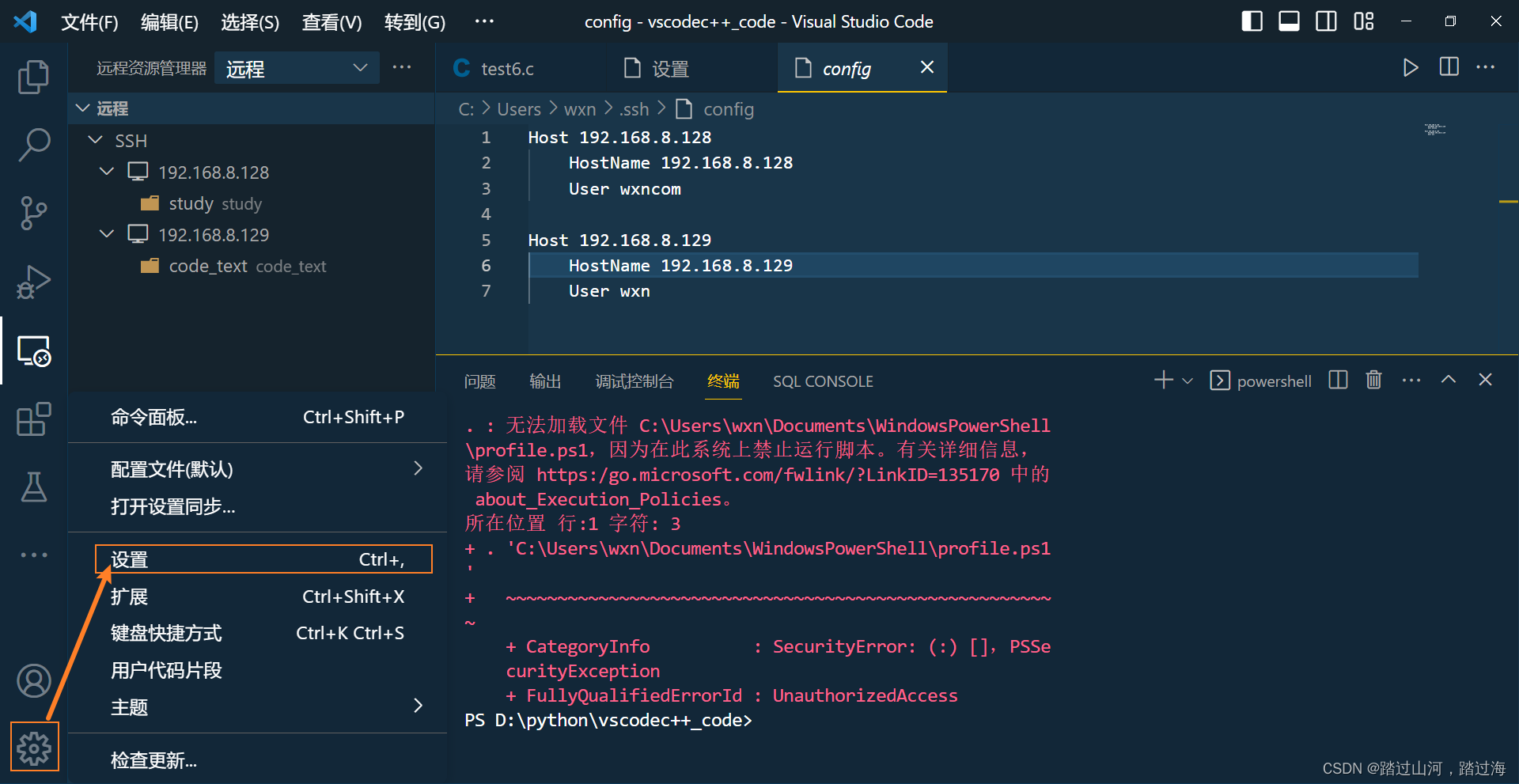Open the Extensions view icon
This screenshot has width=1519, height=784.
point(33,419)
